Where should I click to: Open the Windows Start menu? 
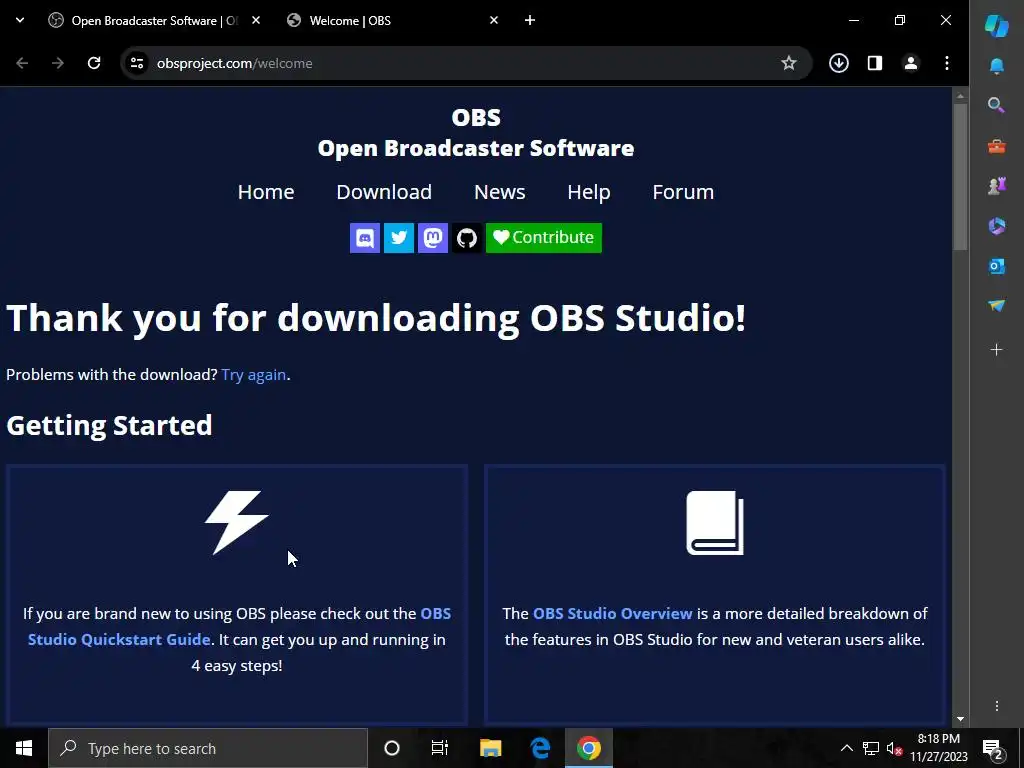click(24, 748)
